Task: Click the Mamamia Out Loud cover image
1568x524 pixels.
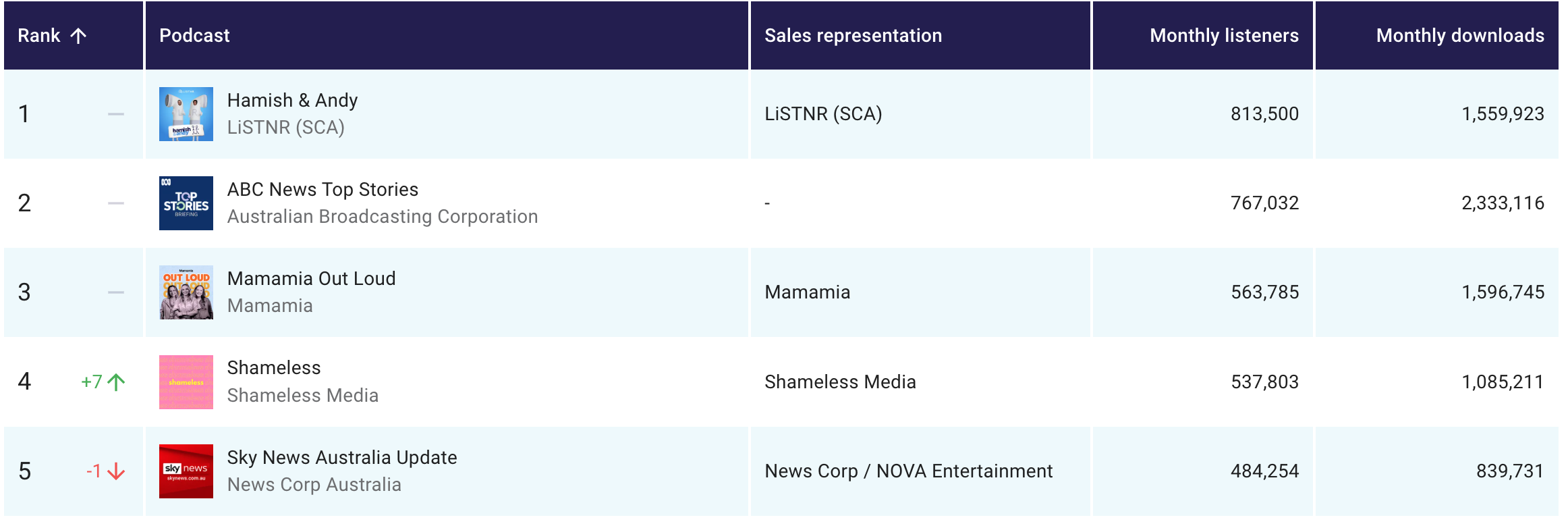Action: (186, 292)
